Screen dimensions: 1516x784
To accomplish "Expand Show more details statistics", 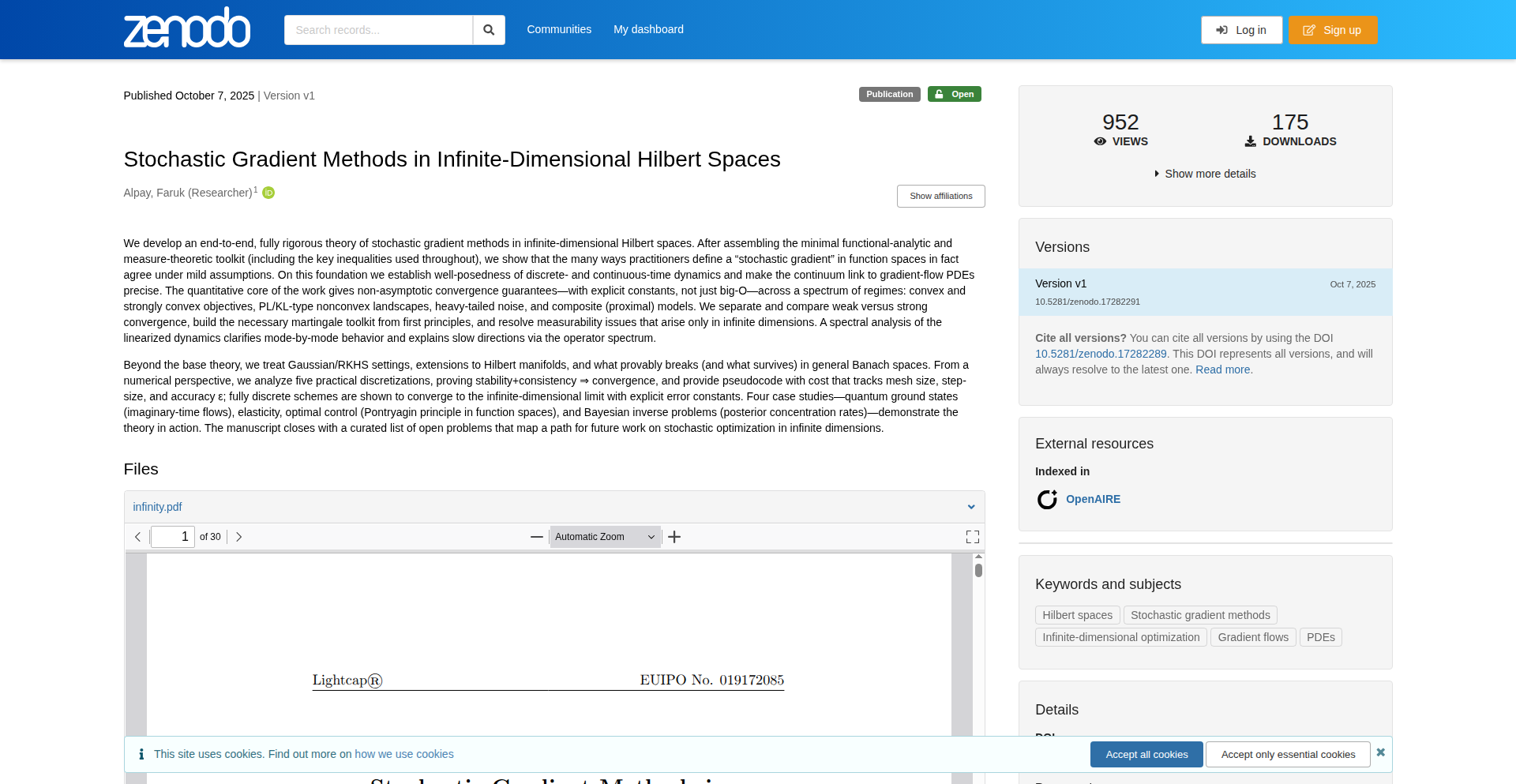I will 1205,174.
